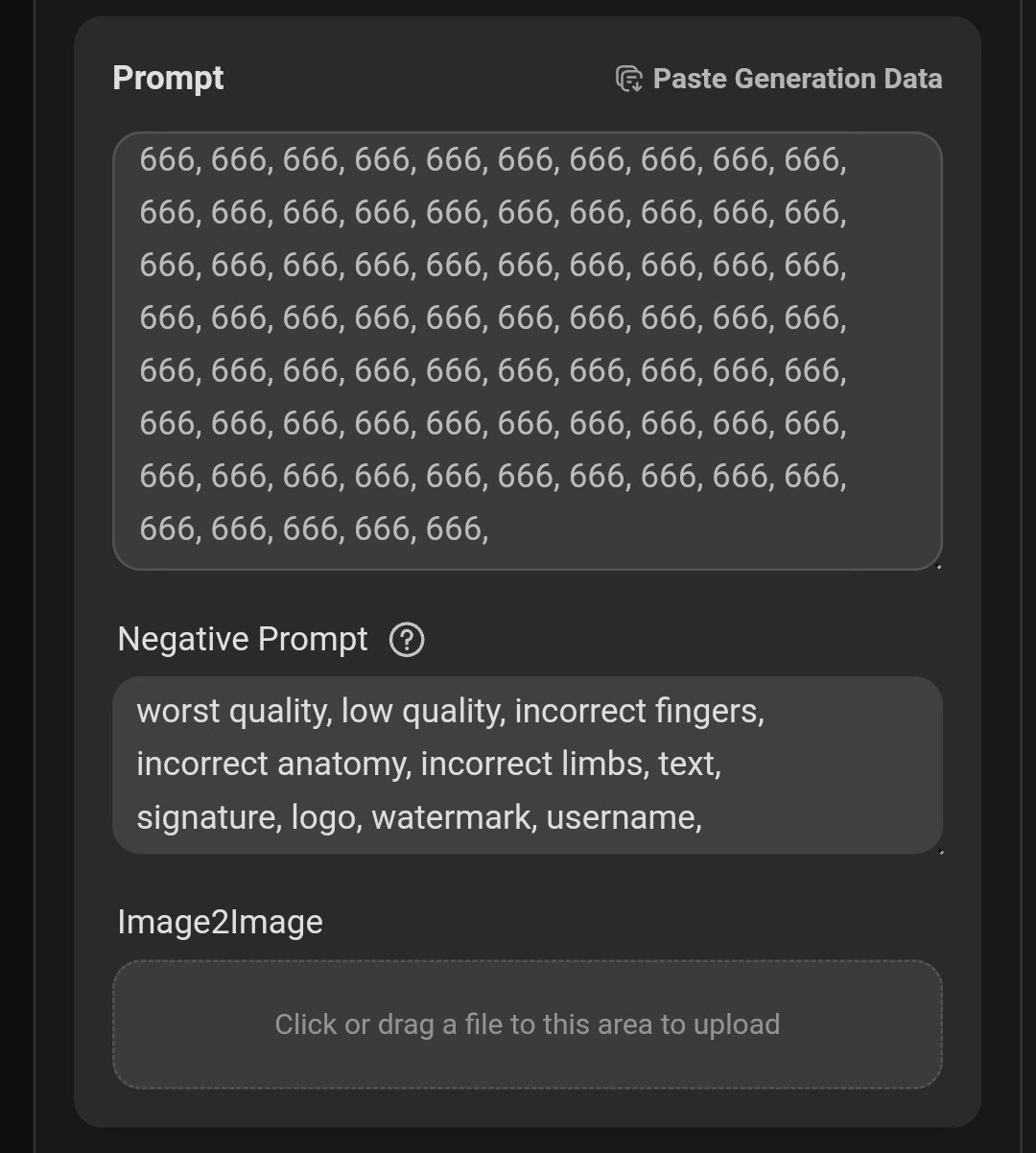This screenshot has height=1153, width=1036.
Task: Click the Image2Image file upload area
Action: click(528, 1024)
